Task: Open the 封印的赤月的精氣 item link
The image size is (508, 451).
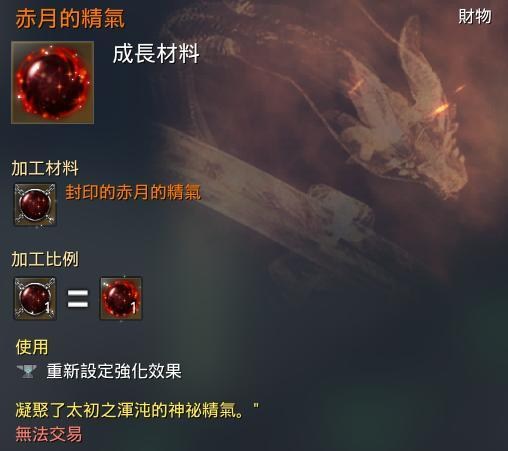Action: click(x=133, y=192)
